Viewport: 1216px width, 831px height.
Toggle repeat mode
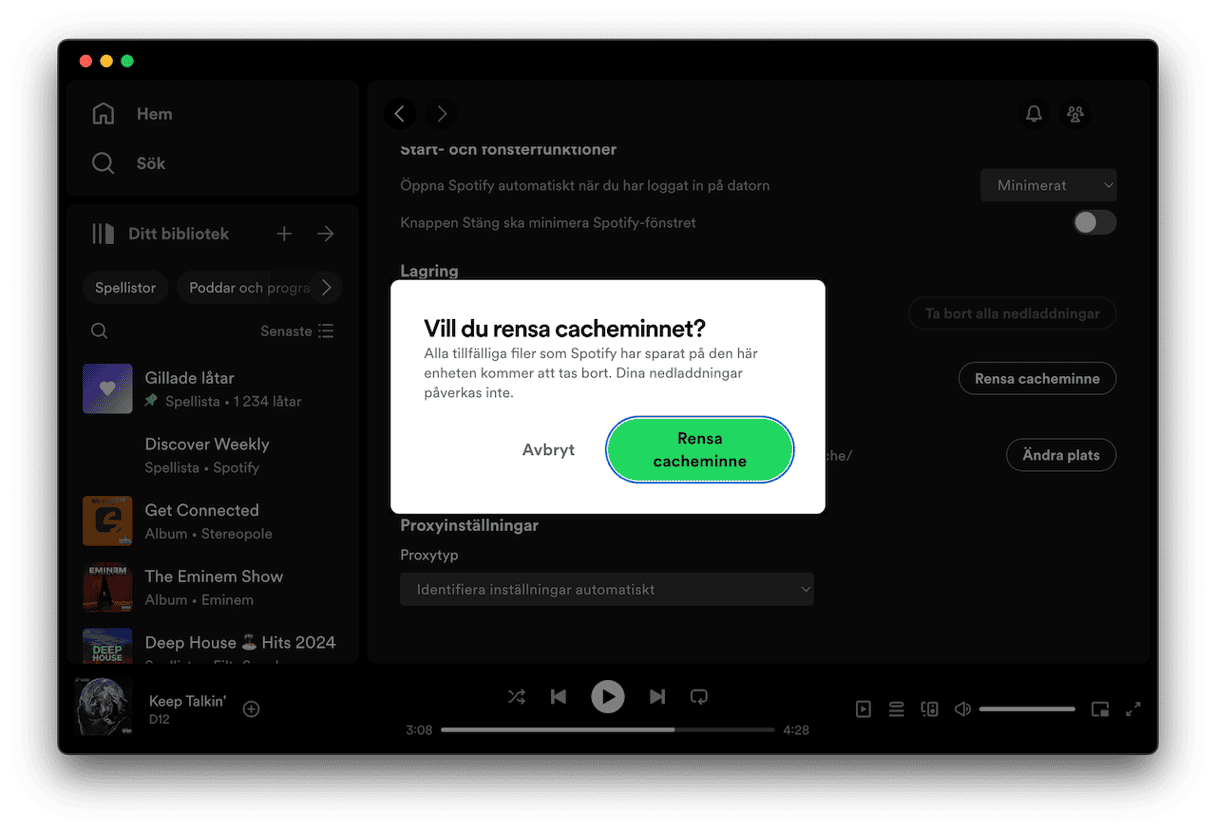699,697
